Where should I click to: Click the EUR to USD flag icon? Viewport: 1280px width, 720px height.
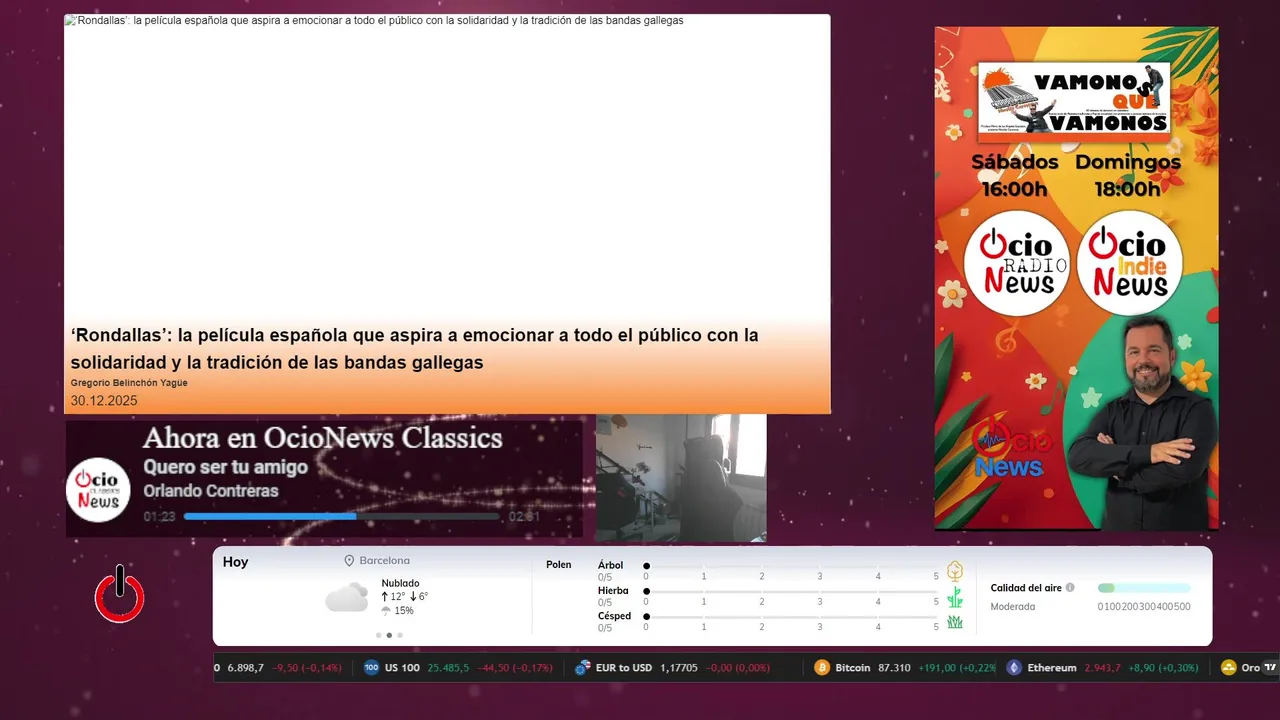[582, 668]
